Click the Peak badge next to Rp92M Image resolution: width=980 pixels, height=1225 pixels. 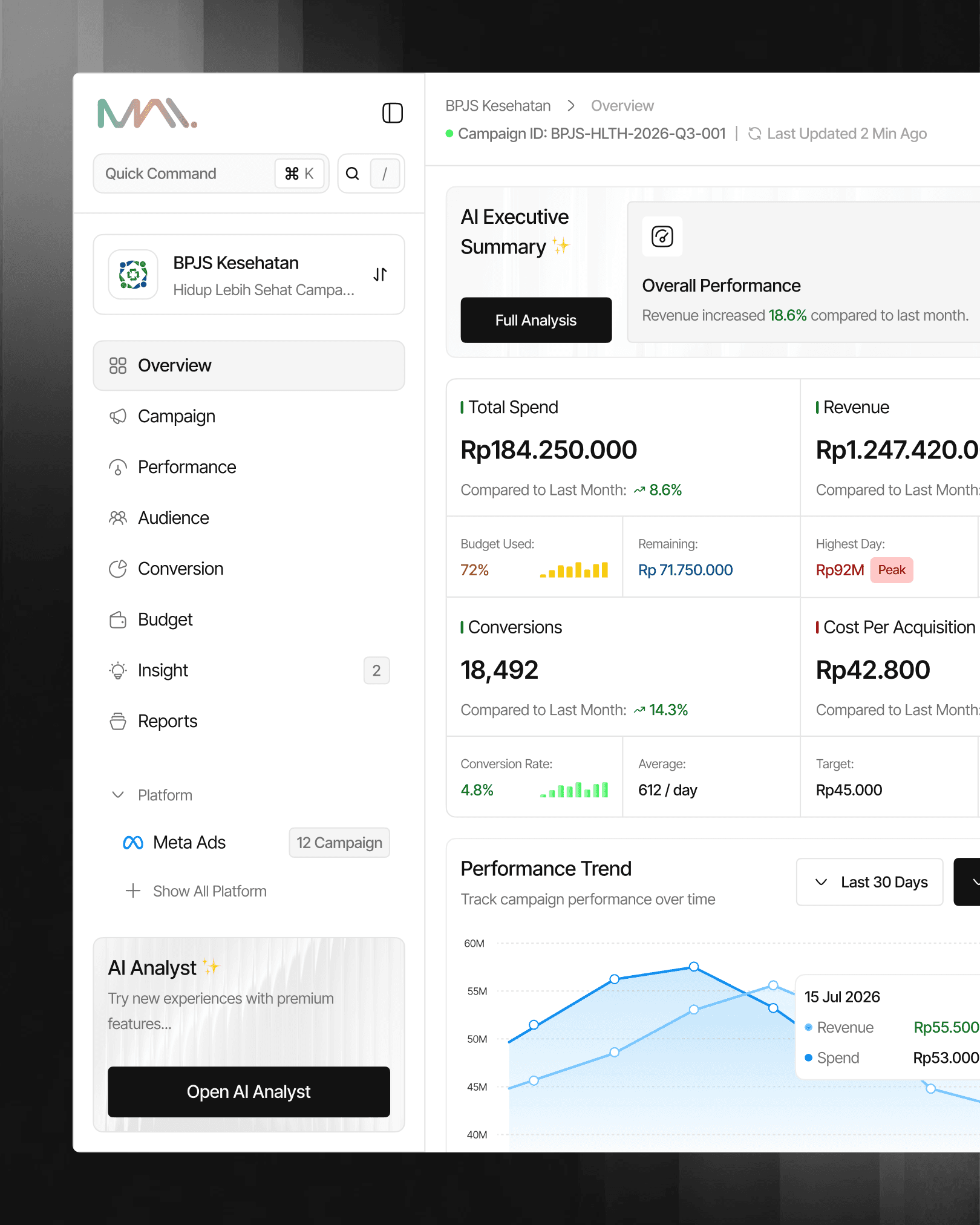(x=892, y=570)
